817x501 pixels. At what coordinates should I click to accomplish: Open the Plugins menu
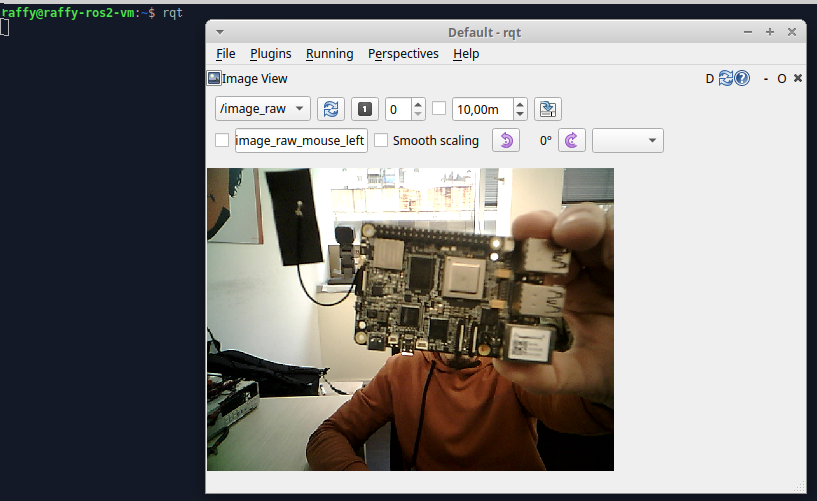tap(270, 54)
